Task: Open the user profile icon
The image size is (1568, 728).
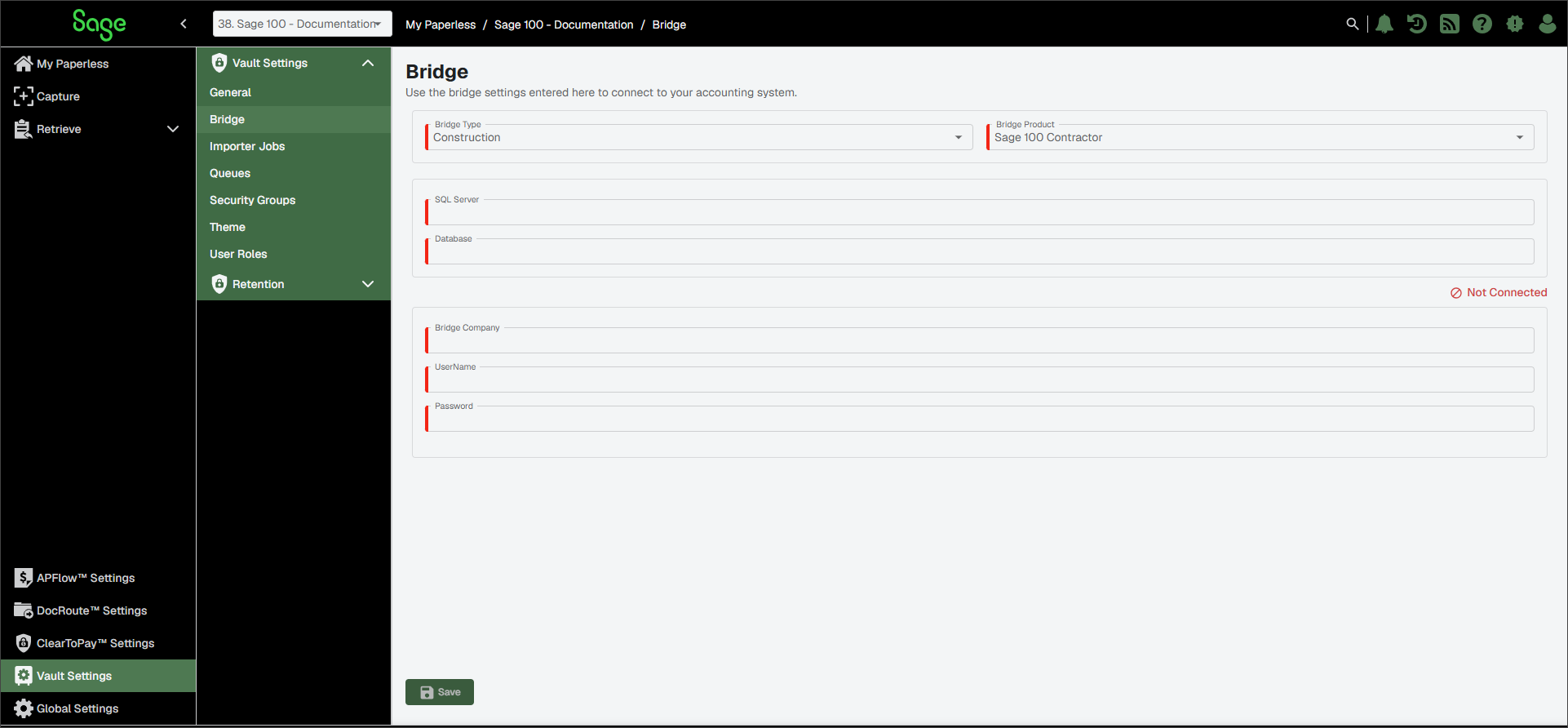Action: pyautogui.click(x=1548, y=24)
